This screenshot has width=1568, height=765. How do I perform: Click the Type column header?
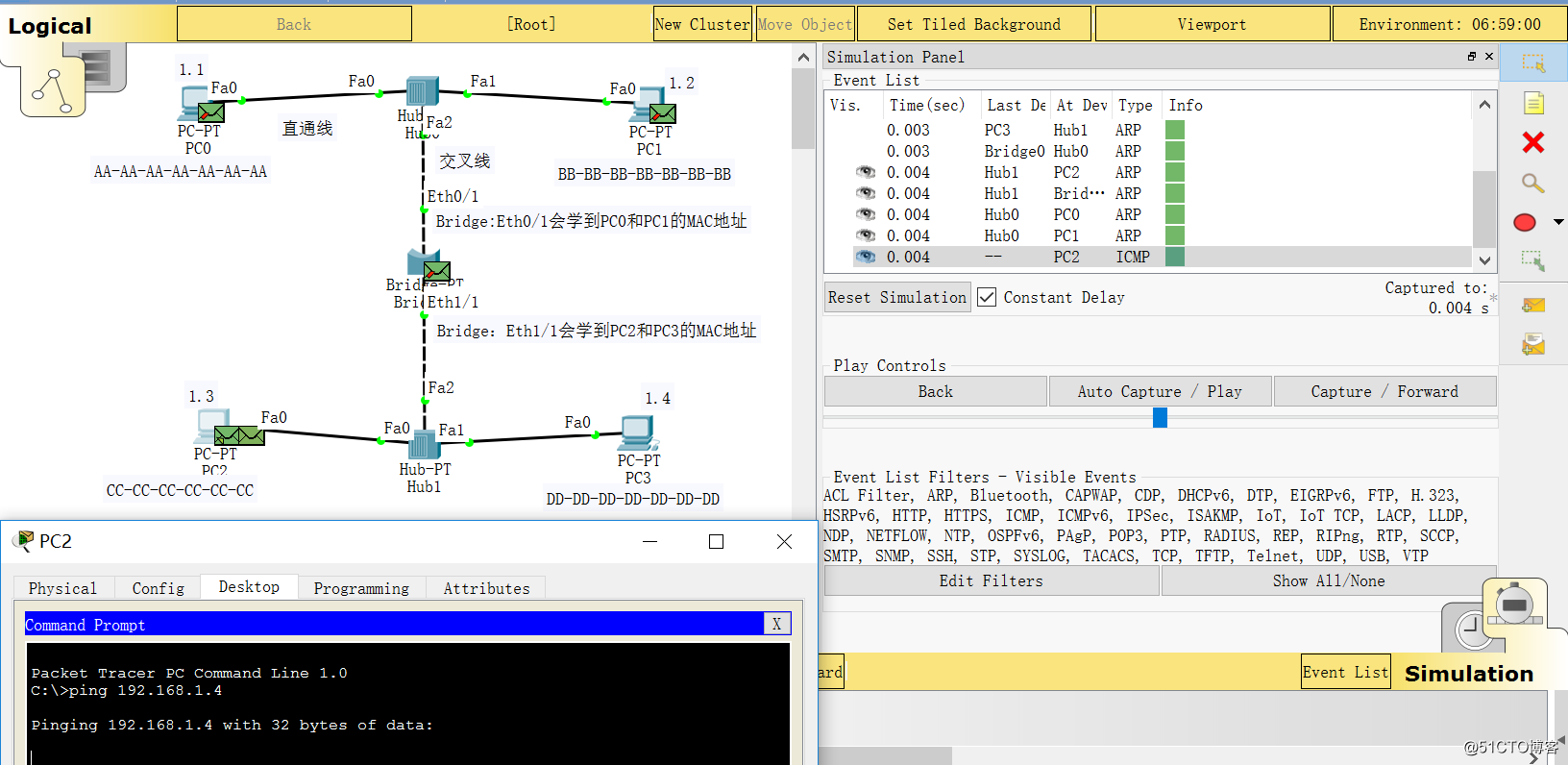tap(1135, 105)
